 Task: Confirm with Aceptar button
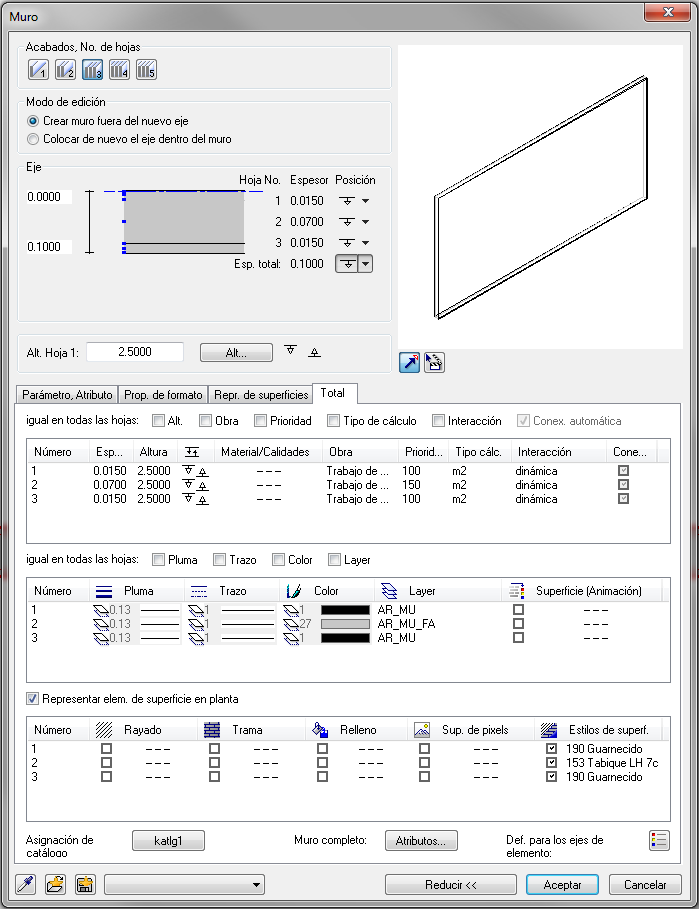tap(562, 885)
